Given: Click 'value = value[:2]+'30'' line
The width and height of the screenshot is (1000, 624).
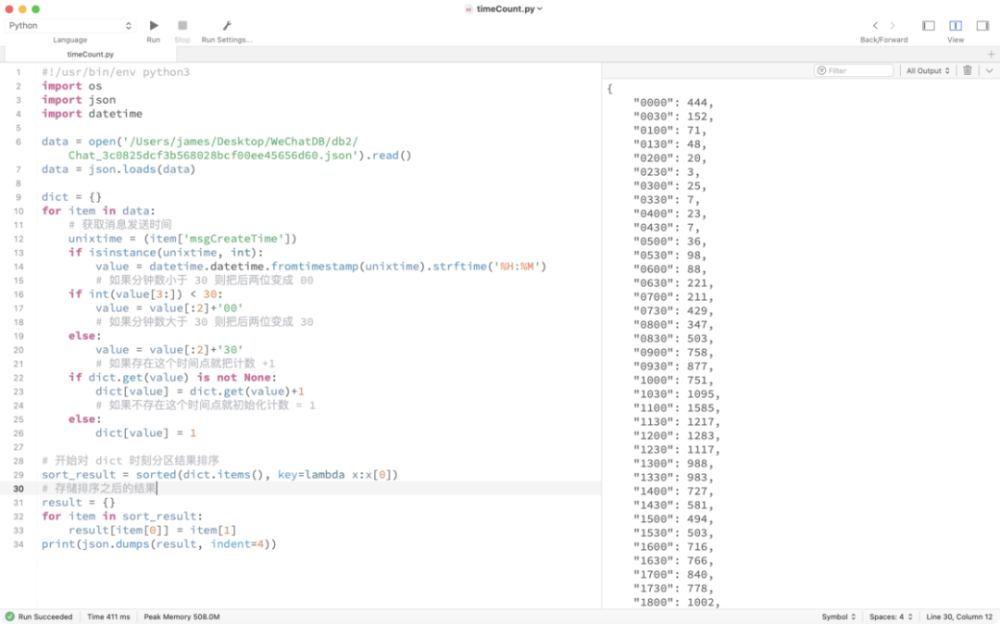Looking at the screenshot, I should pyautogui.click(x=169, y=350).
